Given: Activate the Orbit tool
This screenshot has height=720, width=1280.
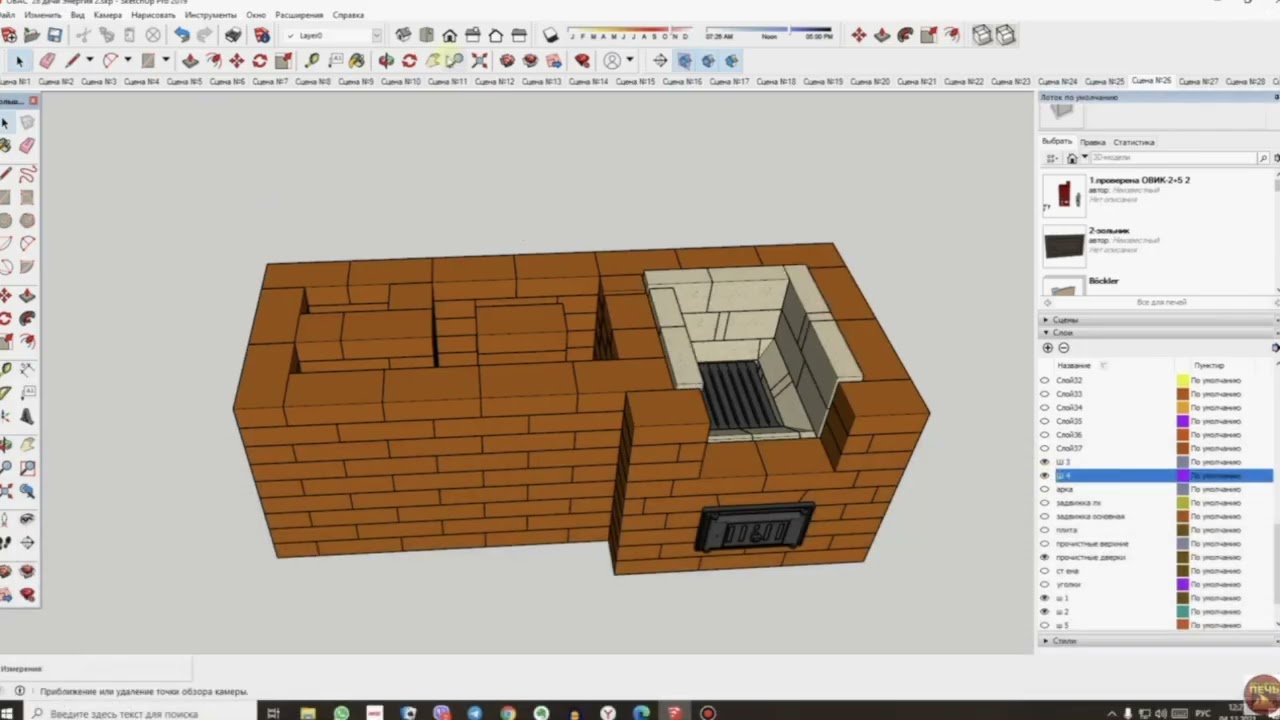Looking at the screenshot, I should click(x=386, y=61).
